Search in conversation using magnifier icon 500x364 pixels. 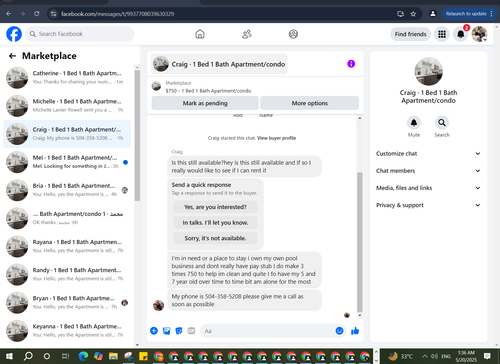pos(442,123)
